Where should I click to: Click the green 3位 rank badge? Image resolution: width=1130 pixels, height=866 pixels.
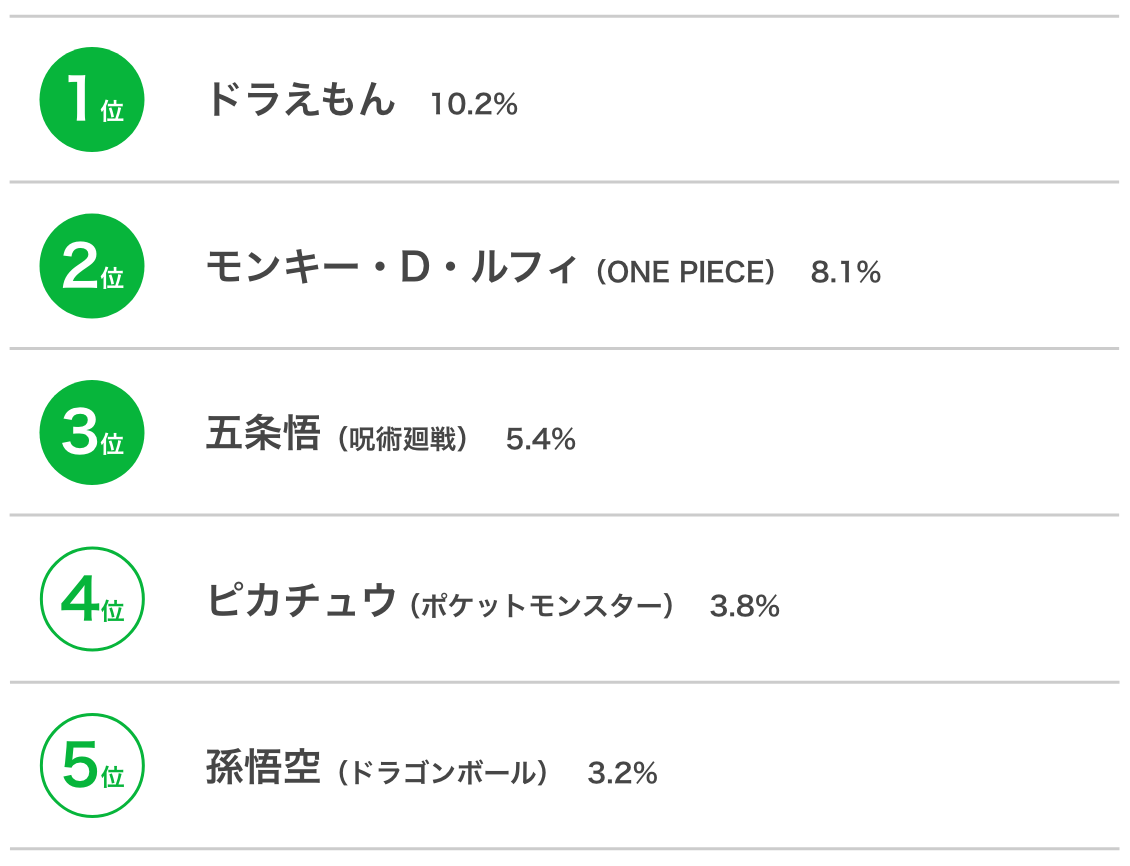[92, 432]
